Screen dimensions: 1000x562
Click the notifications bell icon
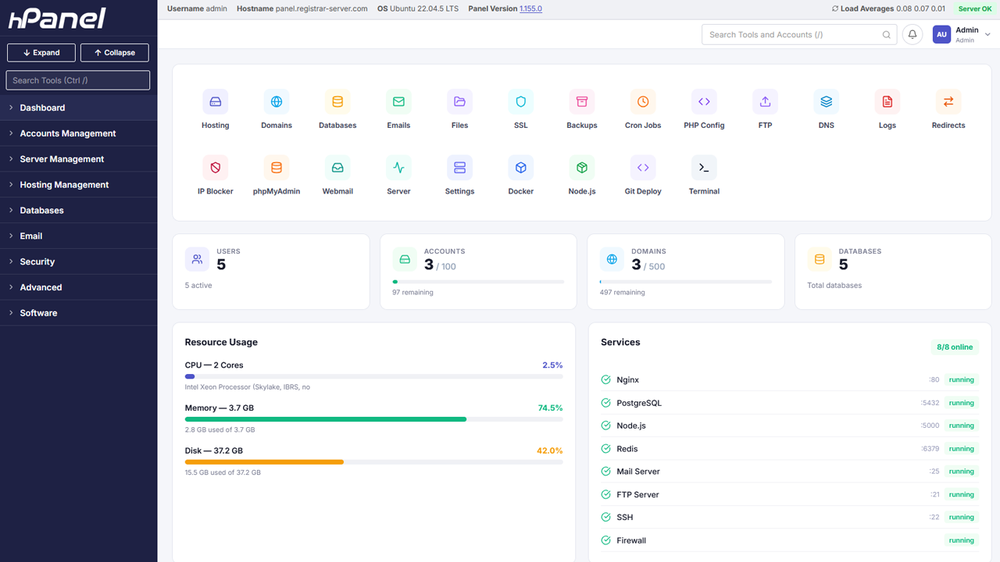pyautogui.click(x=913, y=34)
